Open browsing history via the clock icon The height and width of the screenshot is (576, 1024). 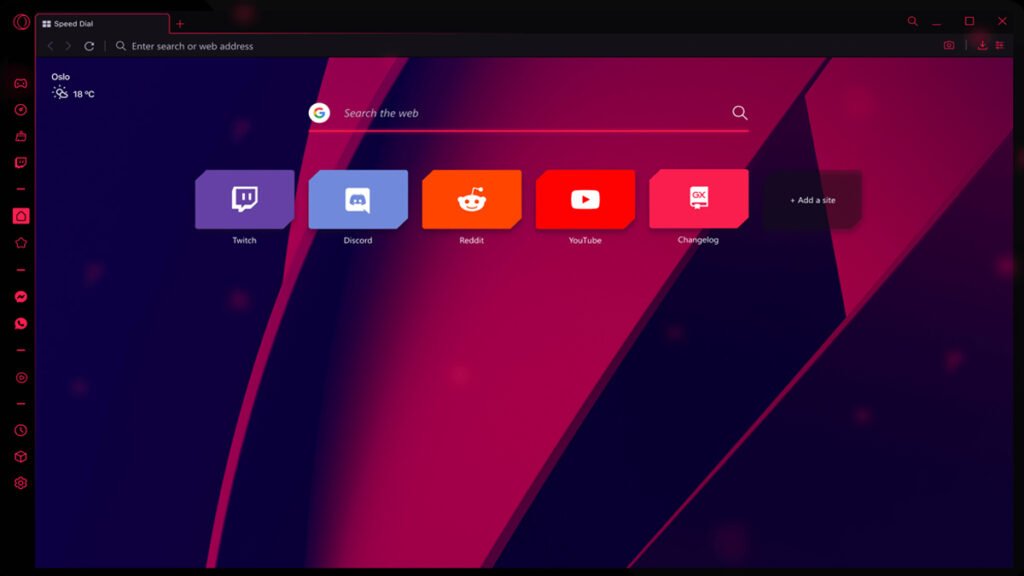point(20,428)
